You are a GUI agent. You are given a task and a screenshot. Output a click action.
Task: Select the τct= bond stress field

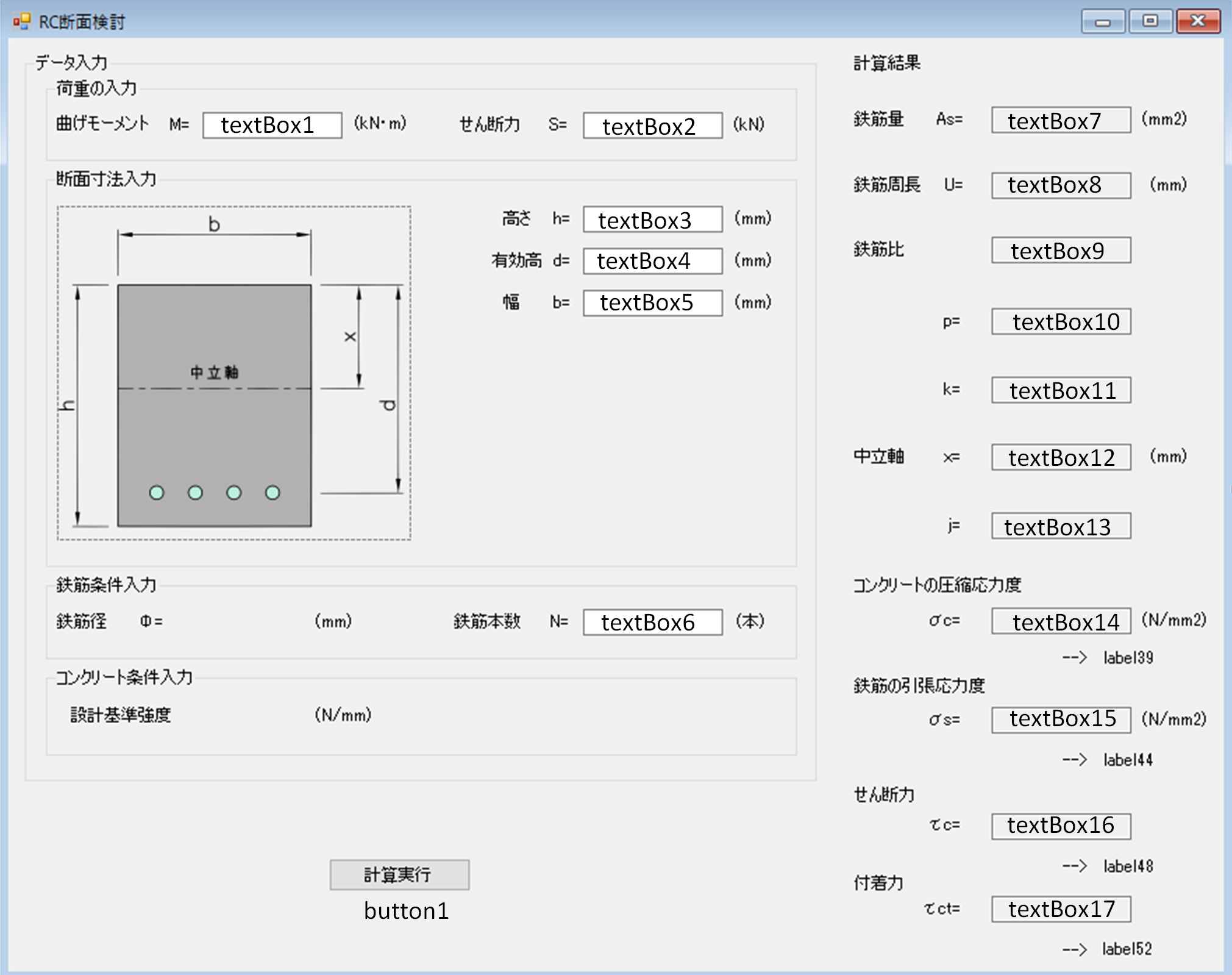pyautogui.click(x=1061, y=909)
